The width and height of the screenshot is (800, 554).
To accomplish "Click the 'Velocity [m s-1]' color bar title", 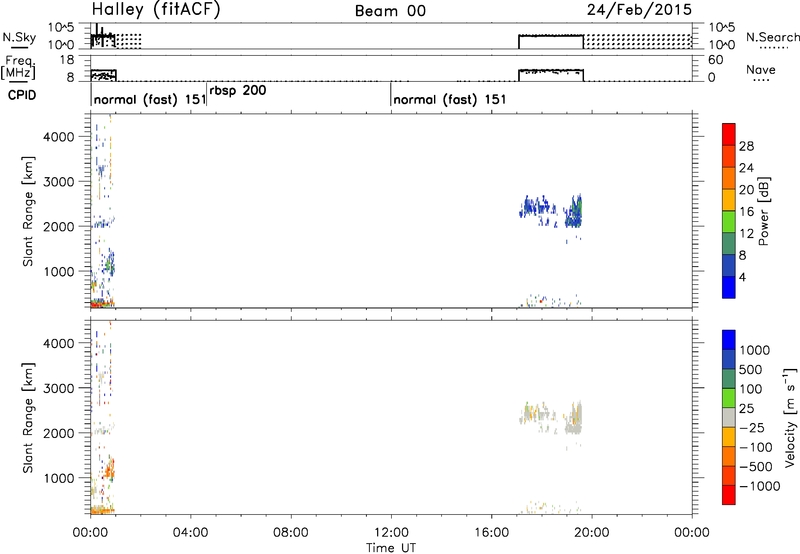I will [x=790, y=417].
